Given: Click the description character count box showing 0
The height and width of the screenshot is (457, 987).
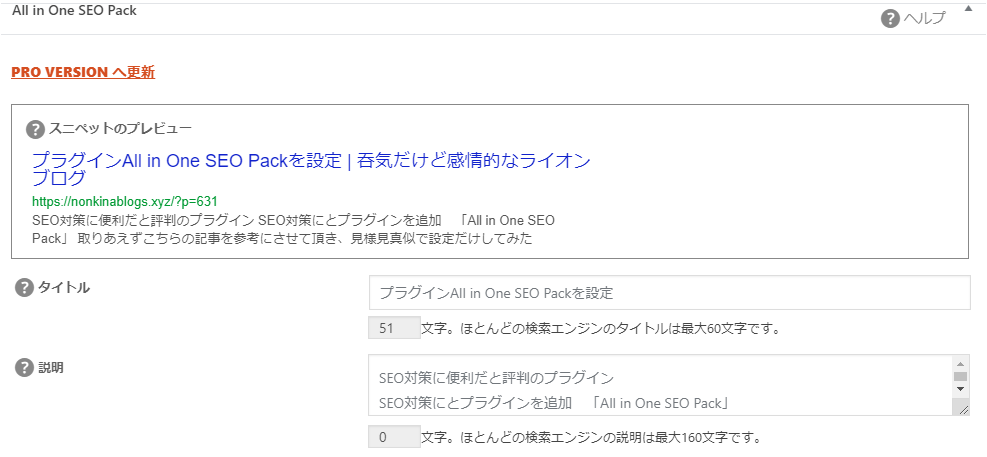Looking at the screenshot, I should [394, 437].
